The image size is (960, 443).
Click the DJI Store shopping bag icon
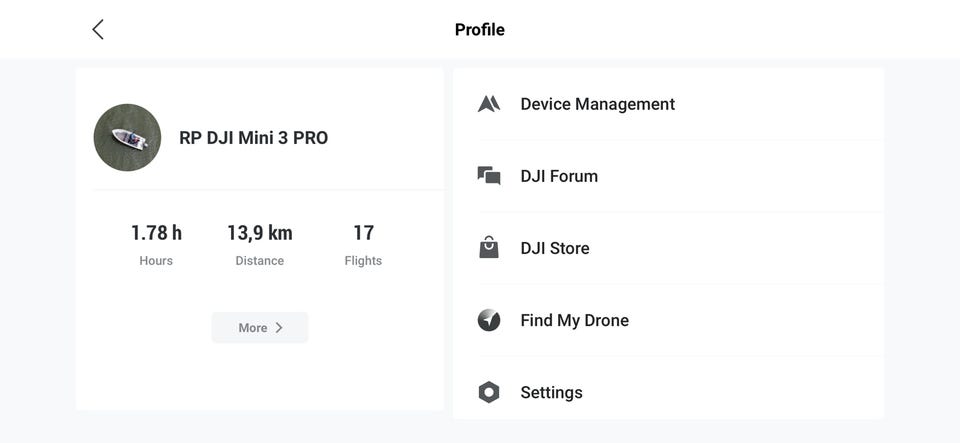pos(488,248)
